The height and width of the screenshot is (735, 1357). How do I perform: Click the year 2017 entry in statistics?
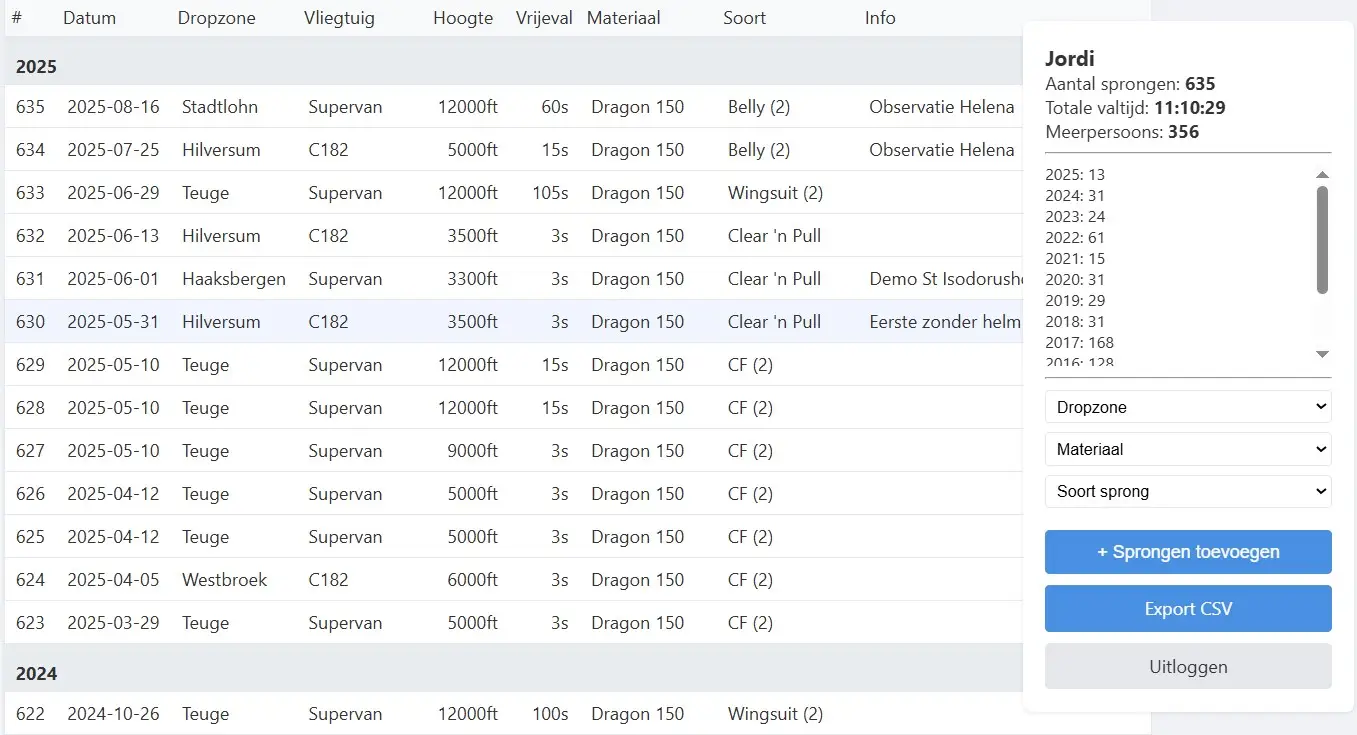tap(1081, 342)
